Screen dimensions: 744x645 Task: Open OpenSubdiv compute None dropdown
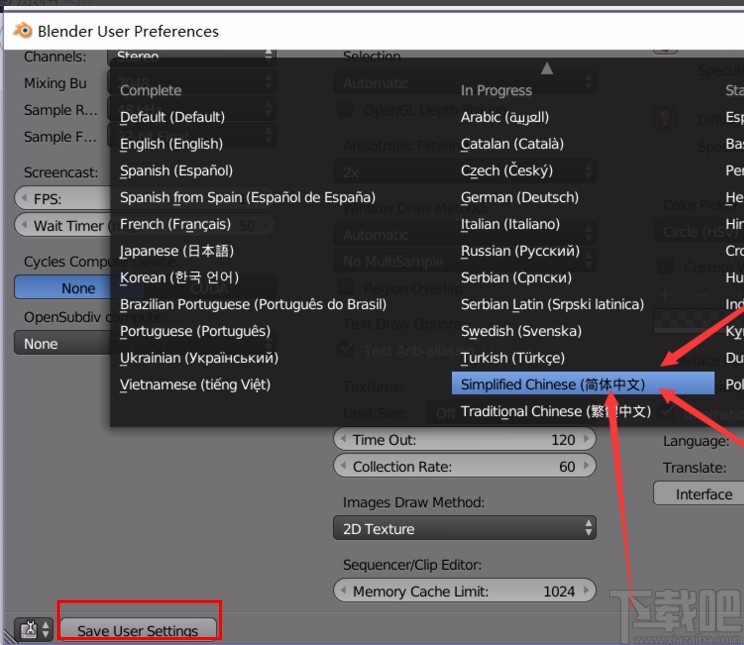tap(63, 343)
